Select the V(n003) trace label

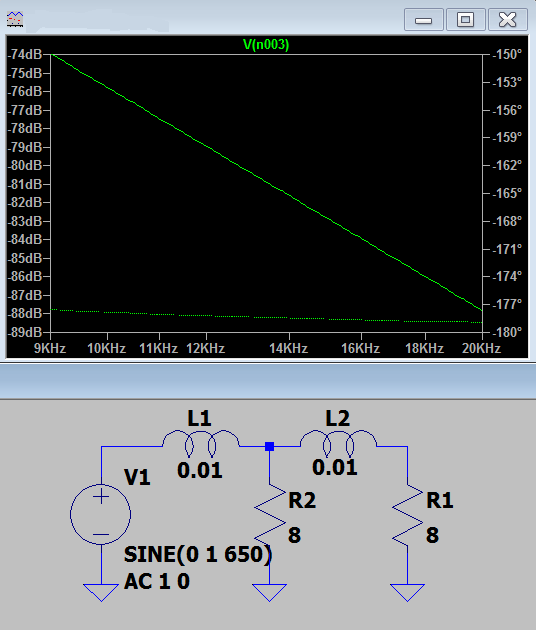(266, 44)
